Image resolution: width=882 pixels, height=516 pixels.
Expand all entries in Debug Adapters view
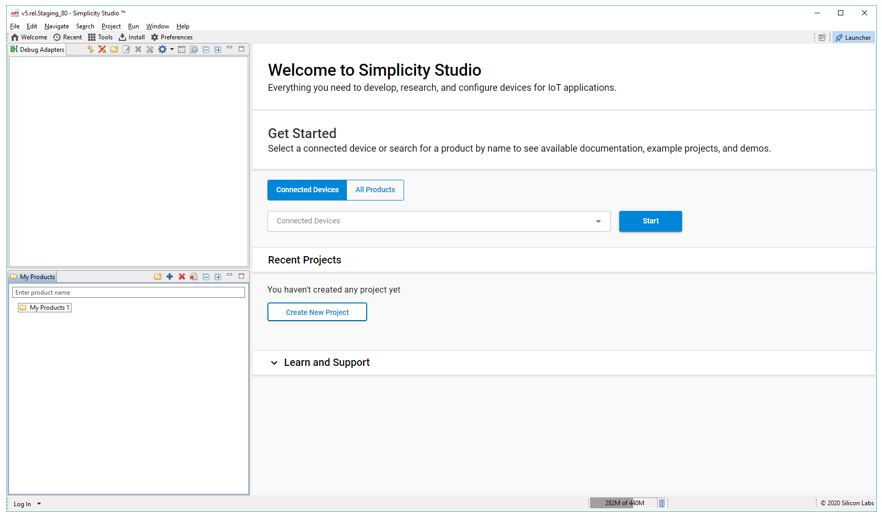(x=218, y=50)
